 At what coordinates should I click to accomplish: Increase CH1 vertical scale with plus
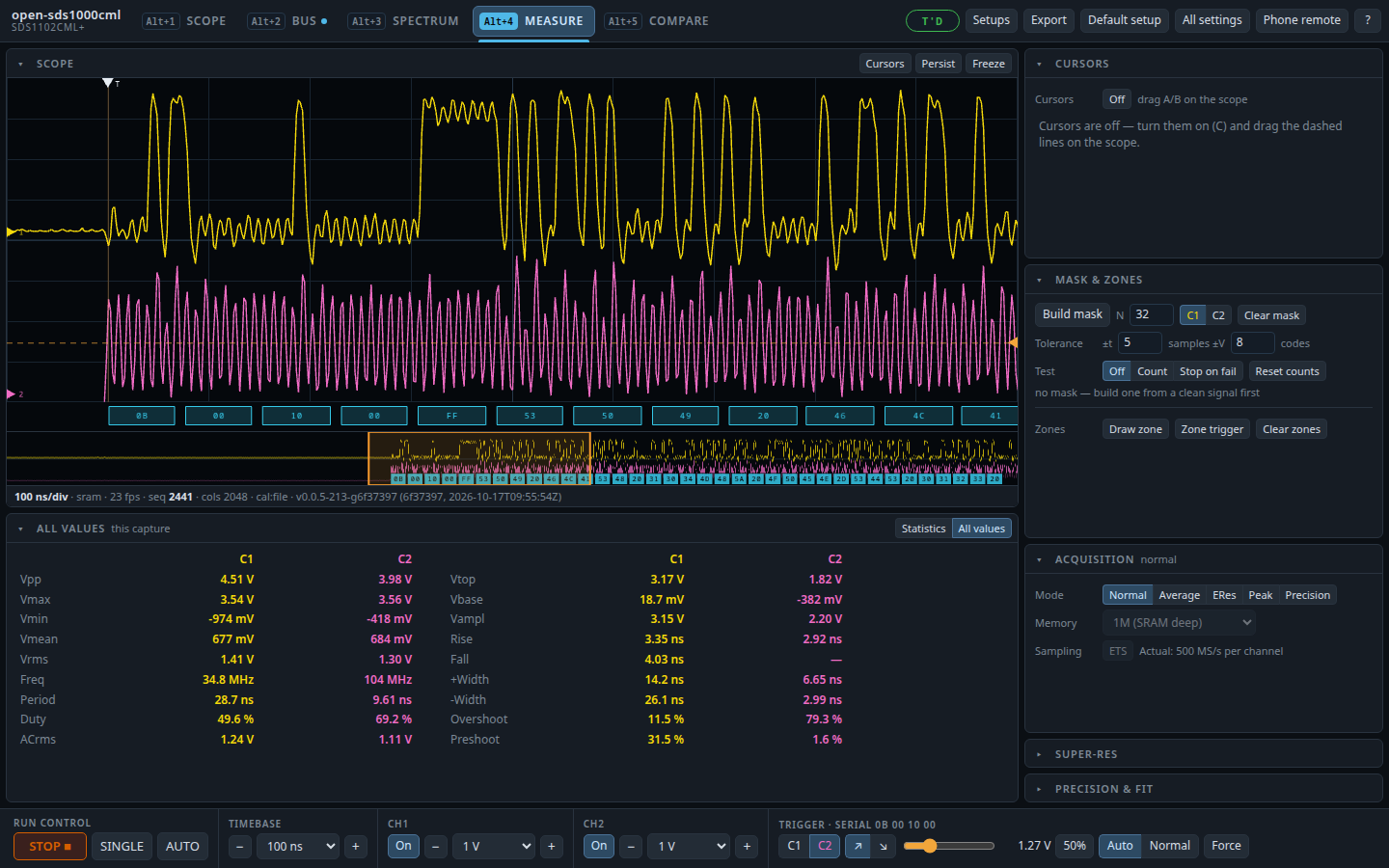coord(552,847)
